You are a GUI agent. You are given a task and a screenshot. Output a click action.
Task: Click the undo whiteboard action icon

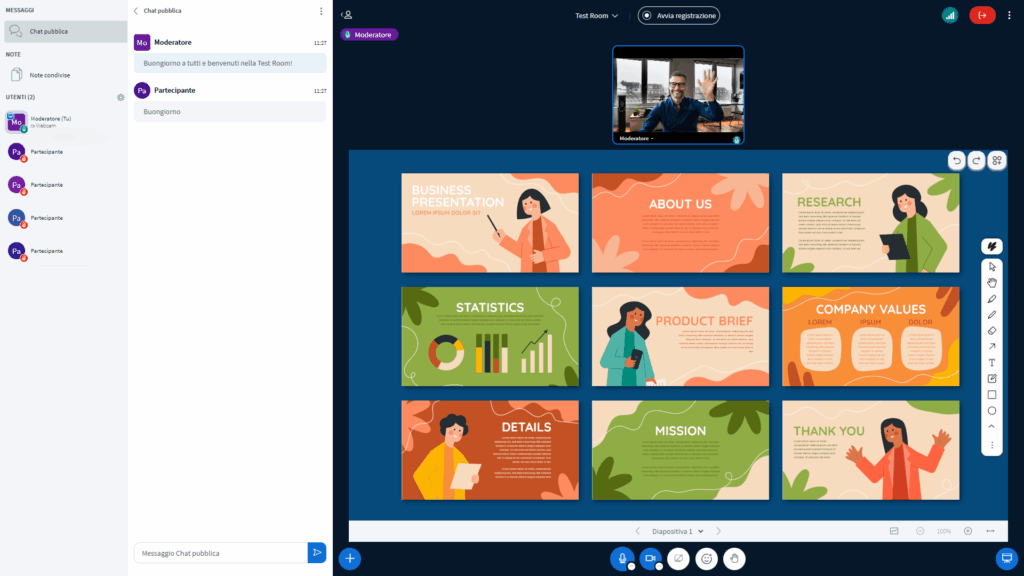pyautogui.click(x=956, y=160)
